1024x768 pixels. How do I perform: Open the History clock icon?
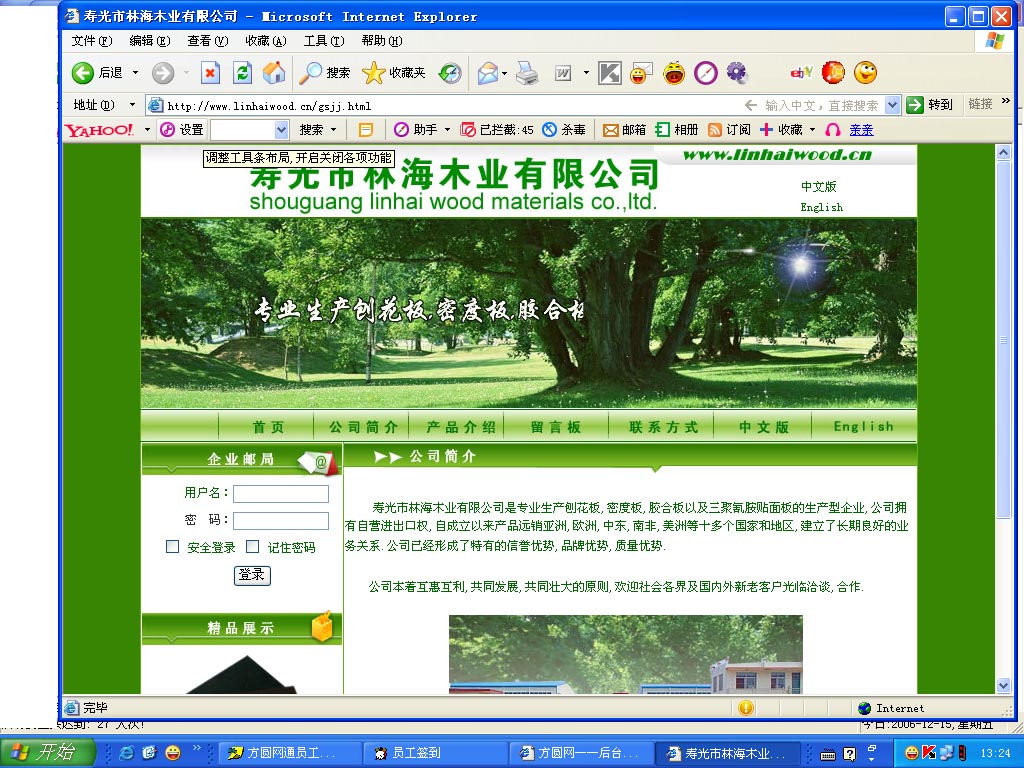[x=450, y=73]
